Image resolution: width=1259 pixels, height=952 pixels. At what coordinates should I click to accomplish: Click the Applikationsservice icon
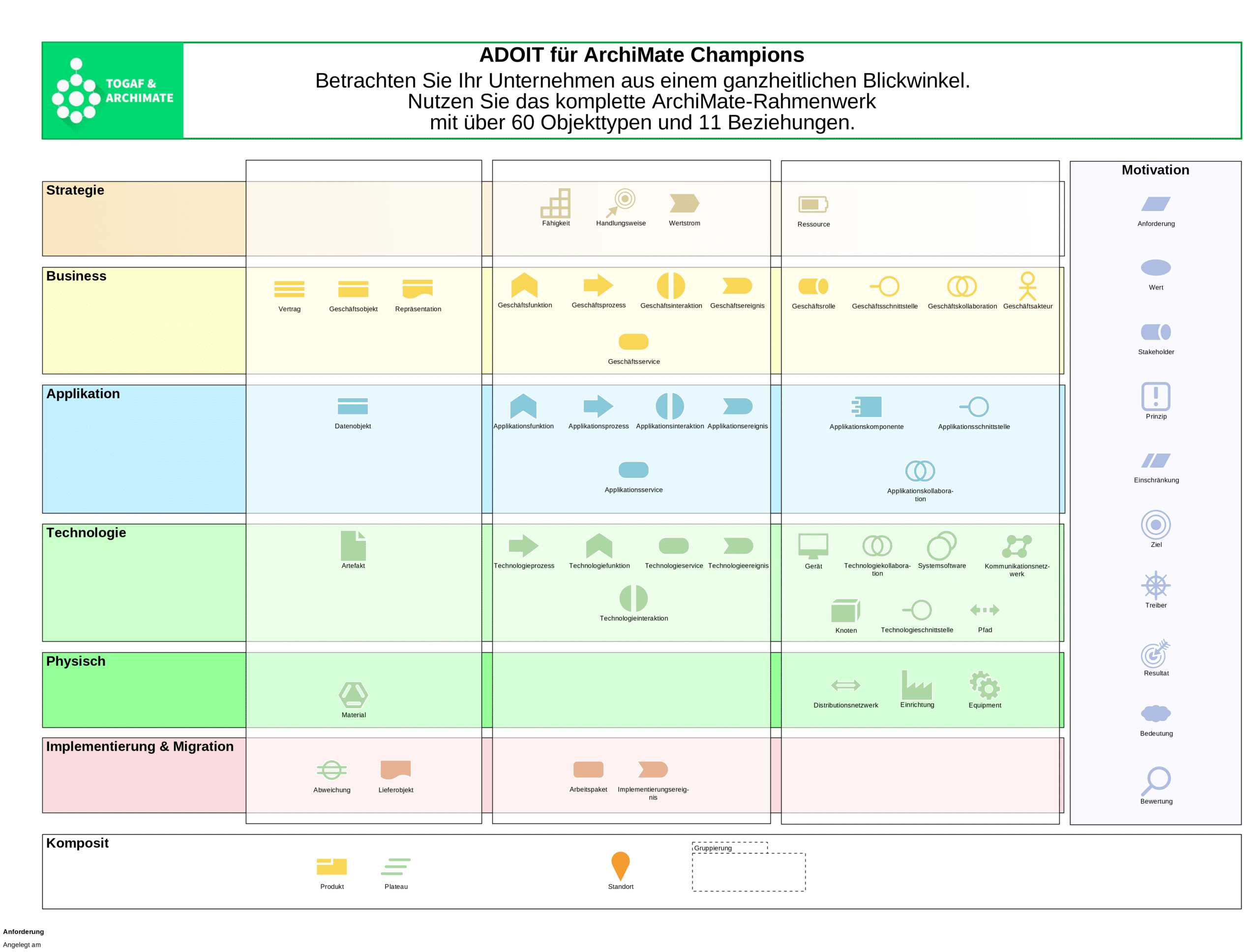[633, 470]
